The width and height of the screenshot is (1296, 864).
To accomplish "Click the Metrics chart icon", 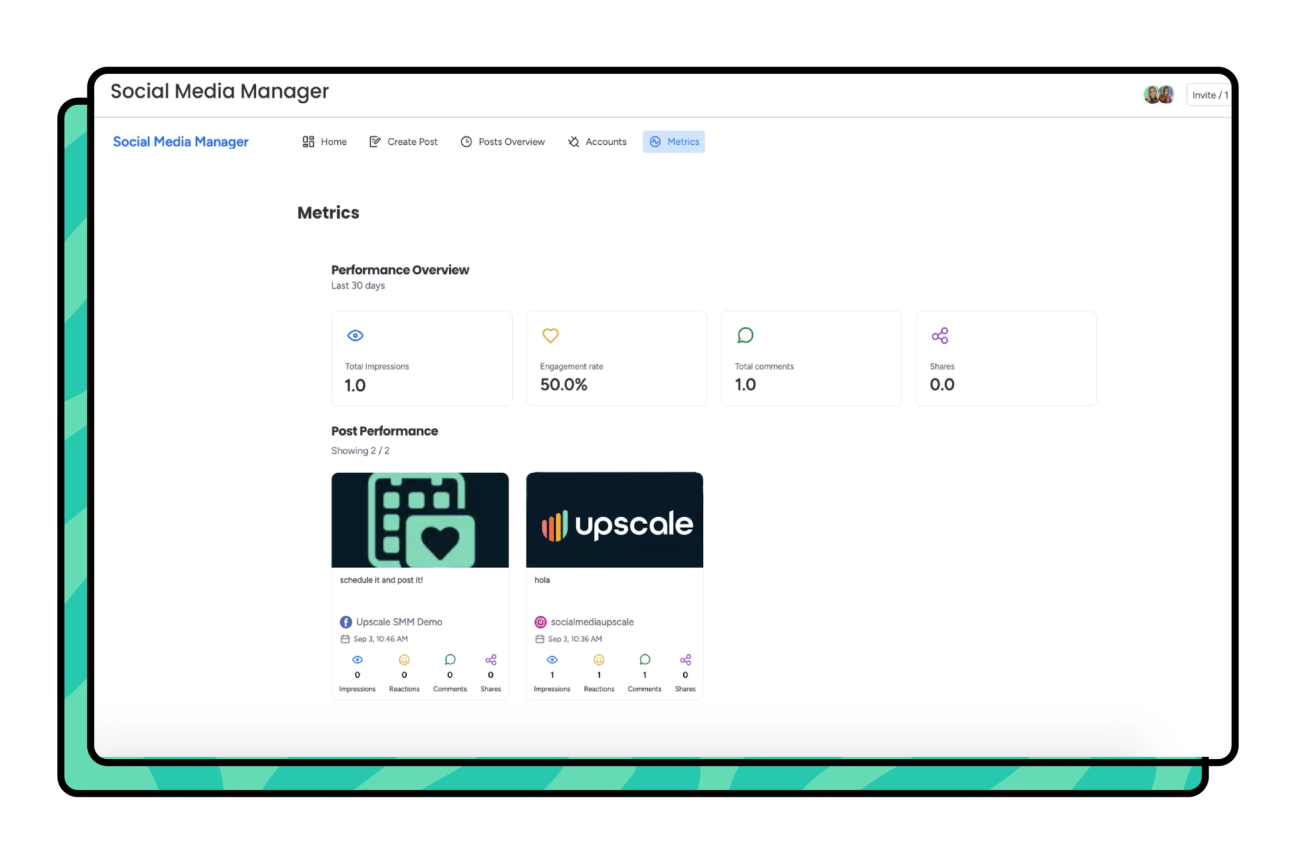I will click(655, 142).
